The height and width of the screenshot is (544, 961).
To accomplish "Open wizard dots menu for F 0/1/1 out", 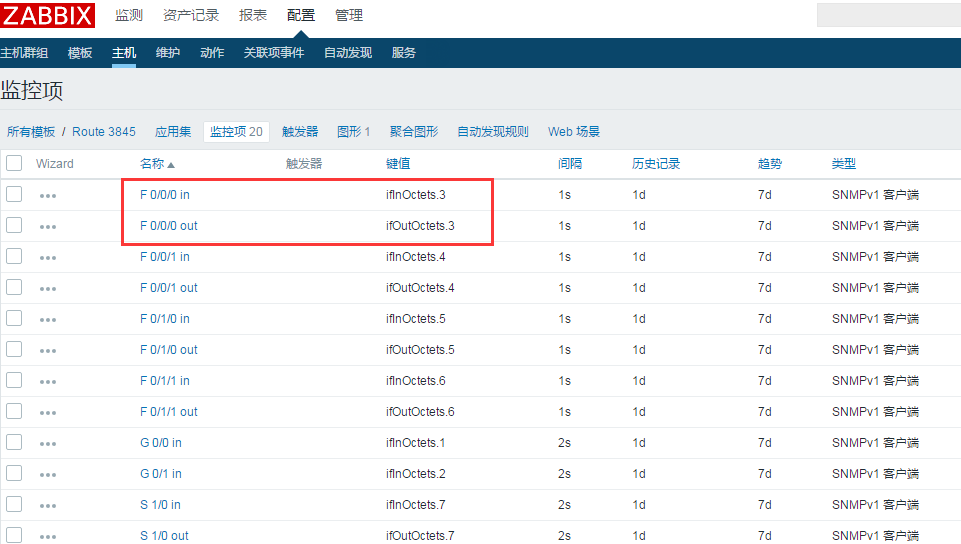I will [x=48, y=413].
